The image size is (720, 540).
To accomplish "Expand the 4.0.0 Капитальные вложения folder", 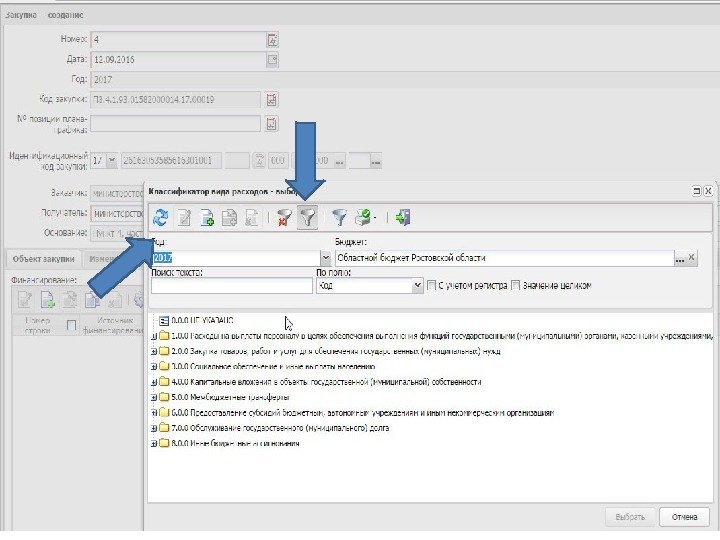I will click(x=154, y=382).
